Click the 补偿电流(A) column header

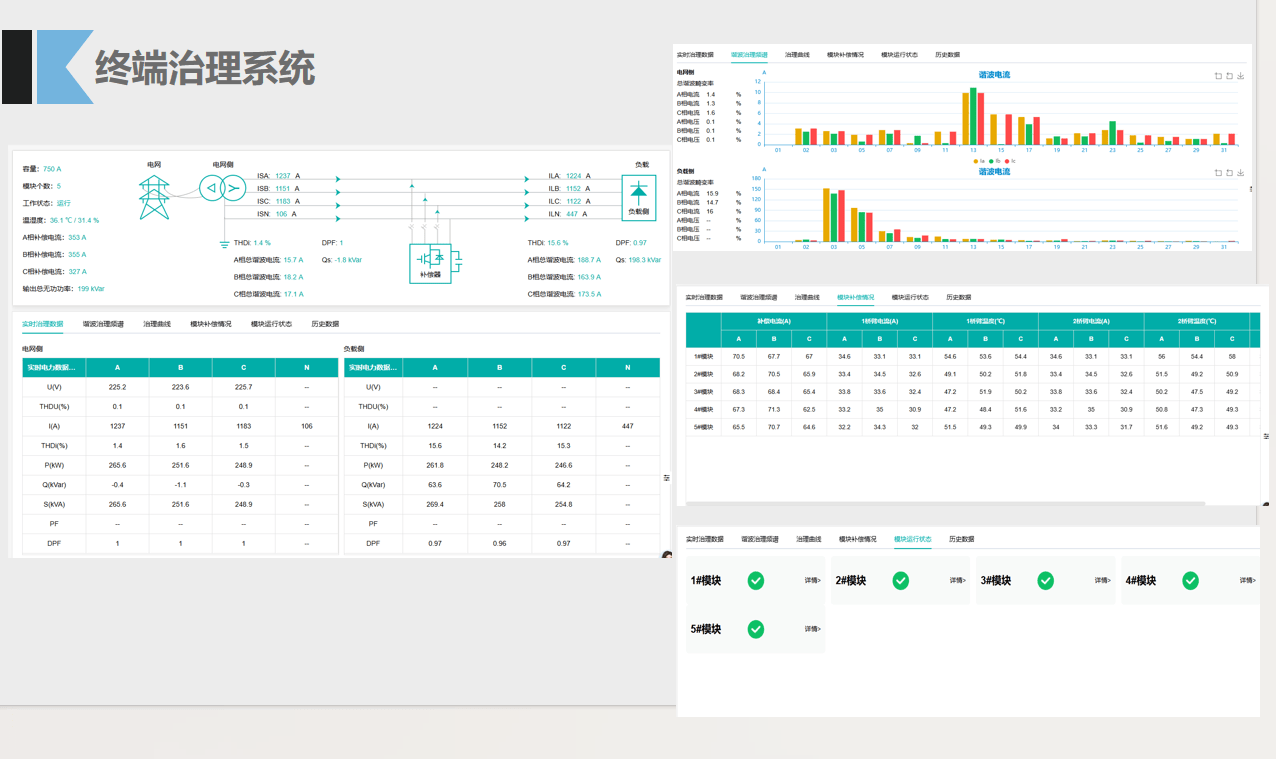[x=774, y=321]
